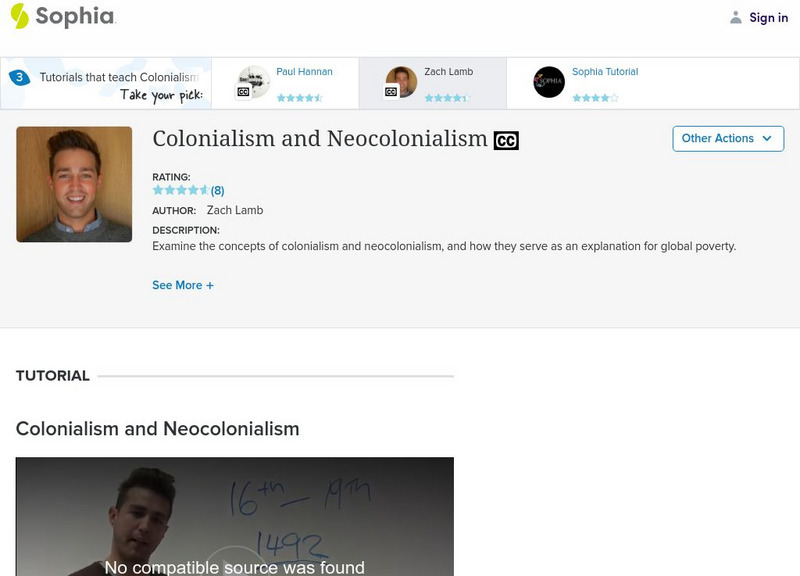Image resolution: width=800 pixels, height=576 pixels.
Task: Click the user profile icon beside Sign in
Action: tap(736, 18)
